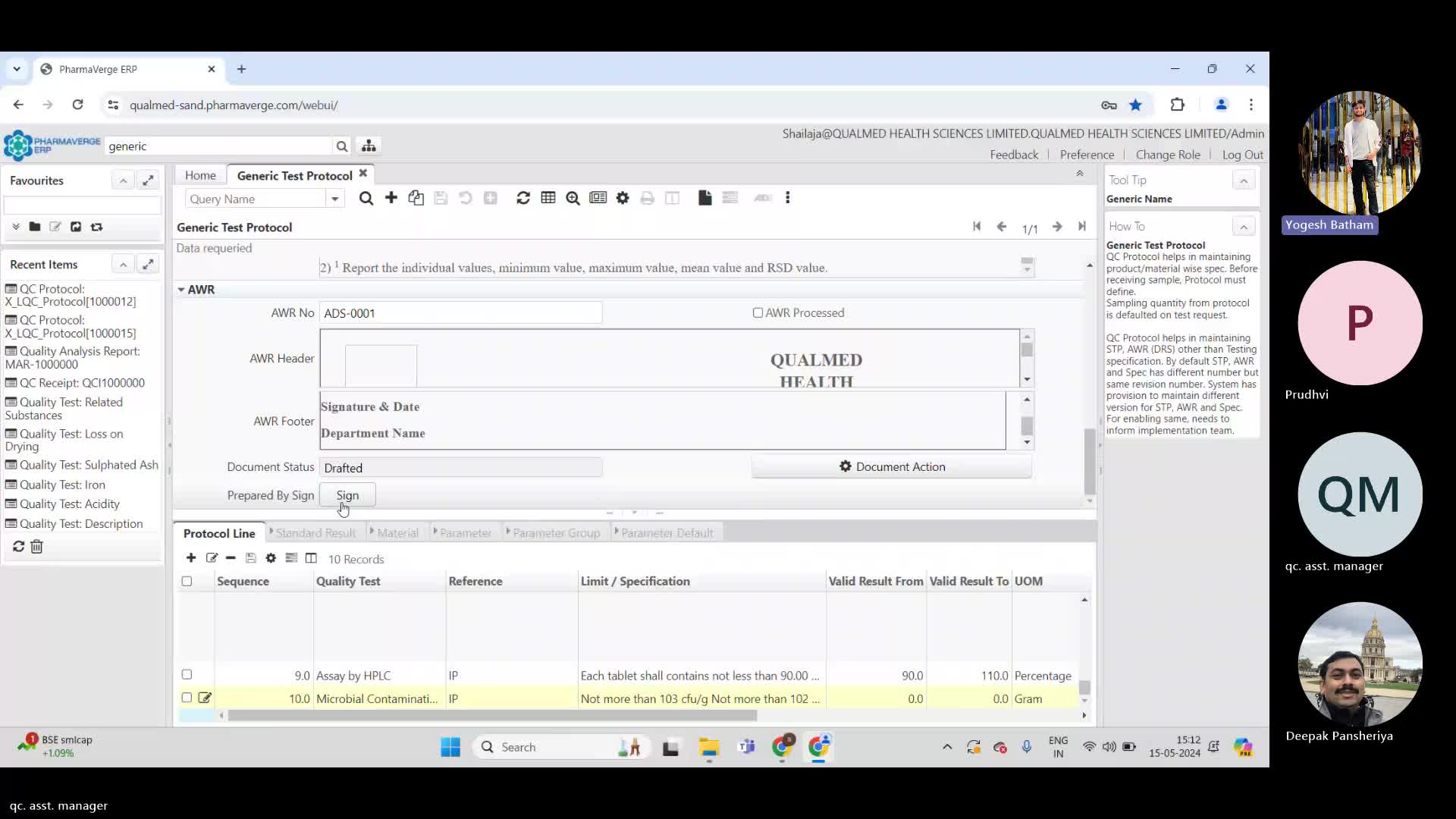Click the Document Action button
1456x819 pixels.
[x=892, y=466]
